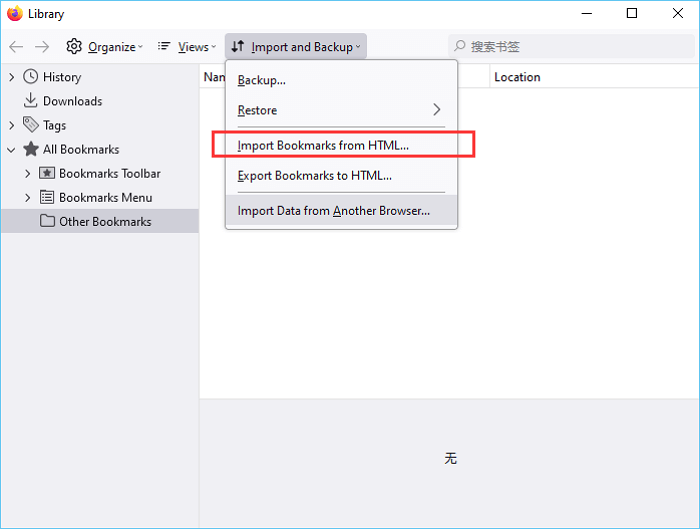Maximize the Library window
Viewport: 700px width, 529px height.
(632, 13)
